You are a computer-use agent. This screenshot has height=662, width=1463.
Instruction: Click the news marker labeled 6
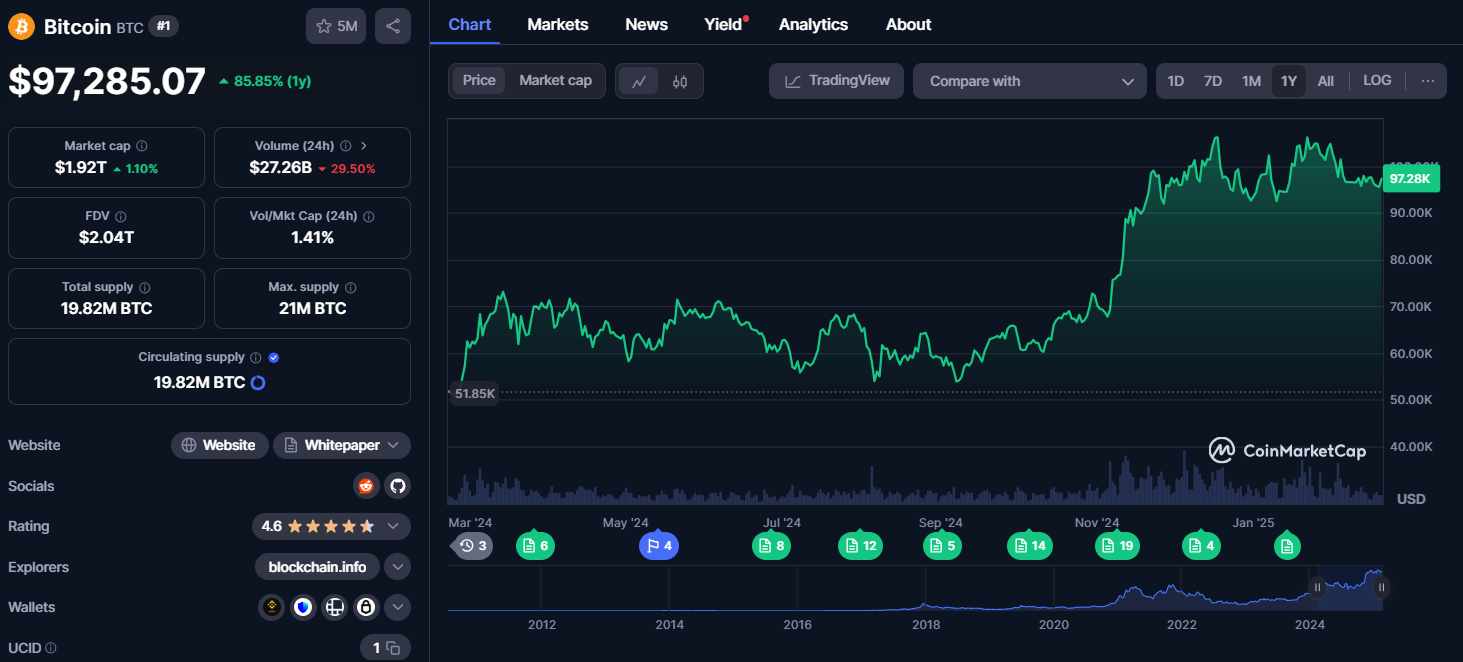(x=535, y=546)
